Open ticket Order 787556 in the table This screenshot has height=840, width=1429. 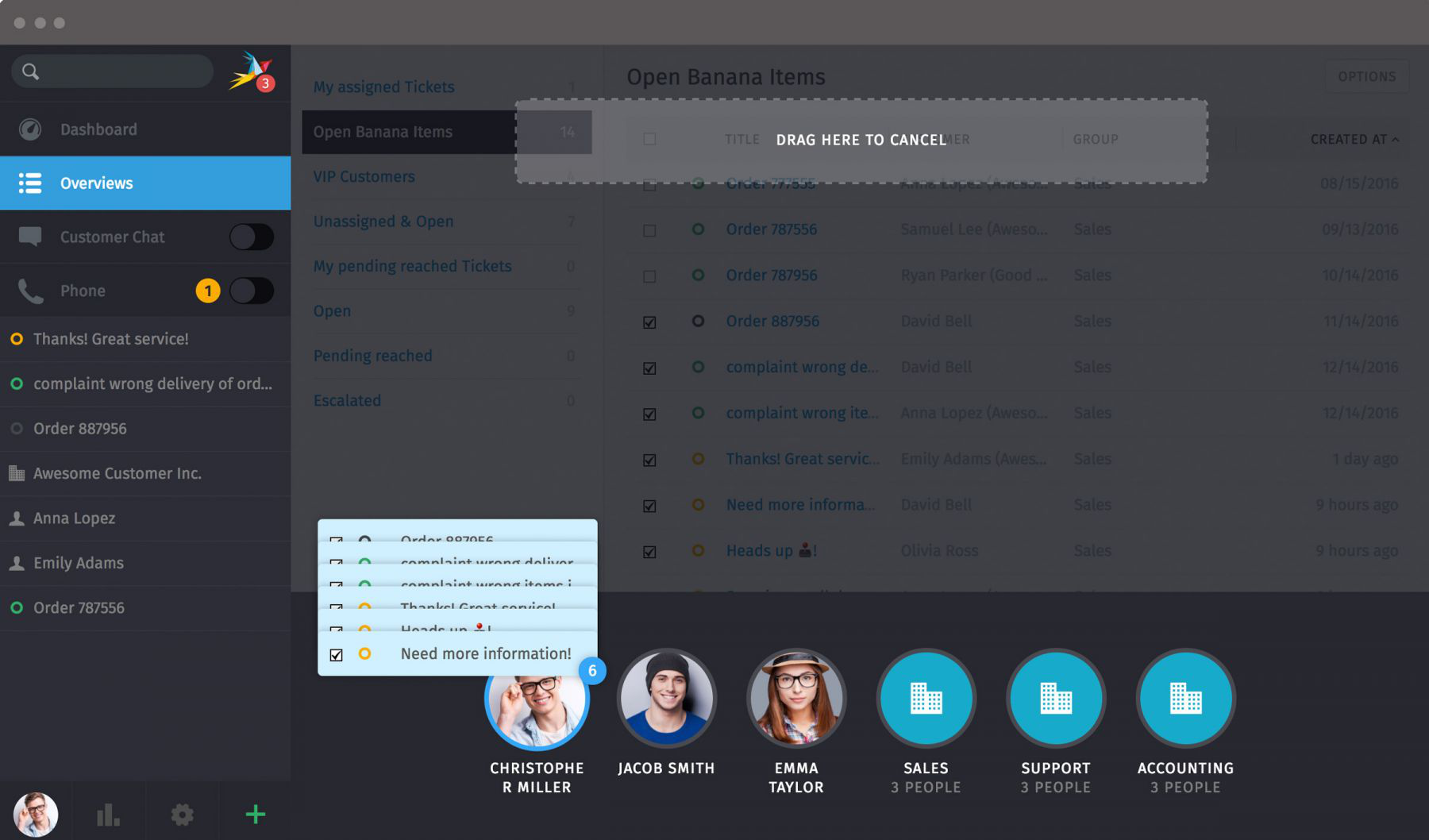pyautogui.click(x=772, y=229)
